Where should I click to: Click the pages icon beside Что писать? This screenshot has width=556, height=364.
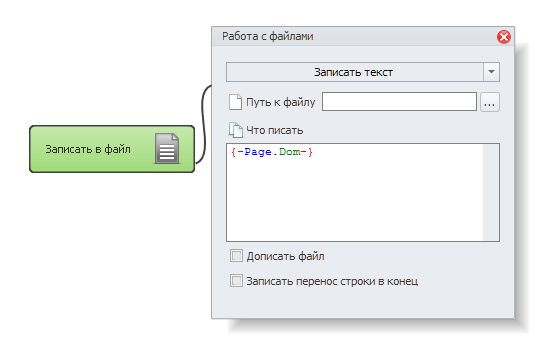[x=236, y=130]
